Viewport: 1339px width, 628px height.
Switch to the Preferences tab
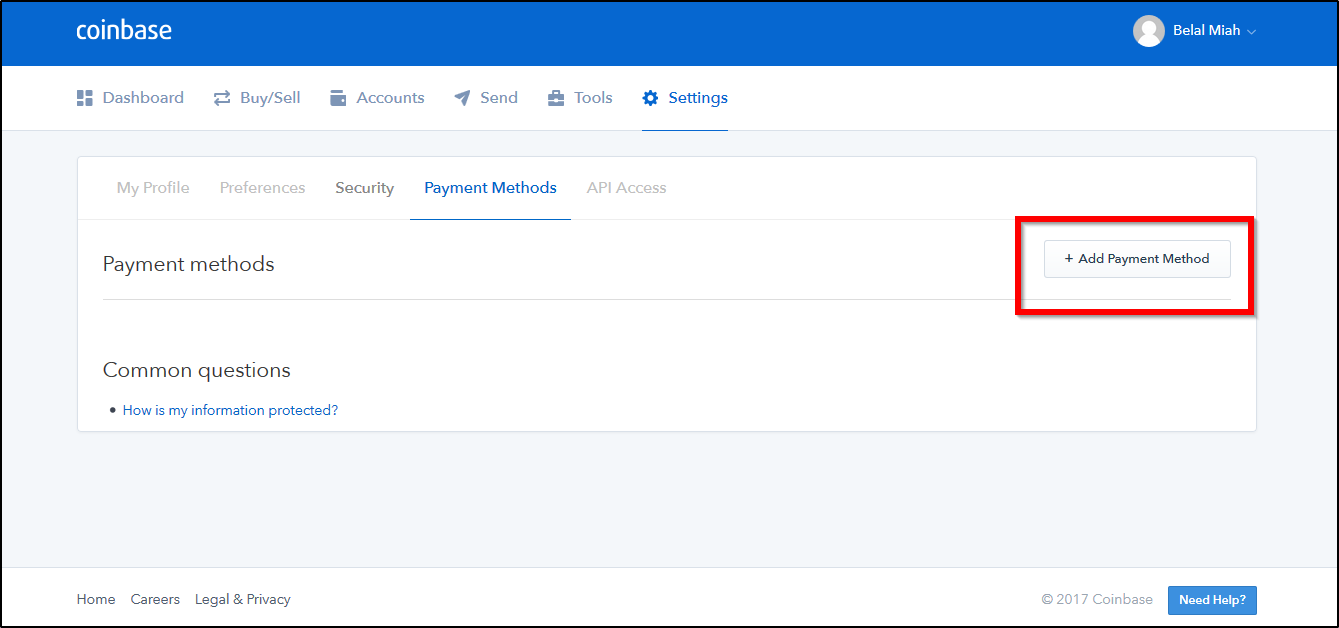262,188
